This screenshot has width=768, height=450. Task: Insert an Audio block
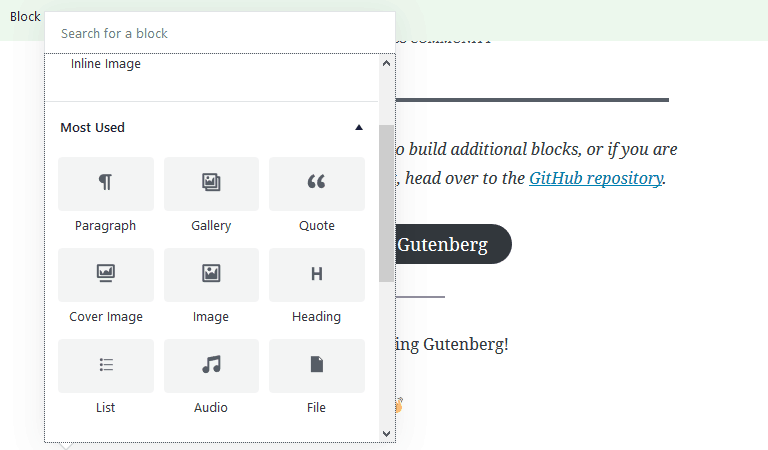click(211, 379)
